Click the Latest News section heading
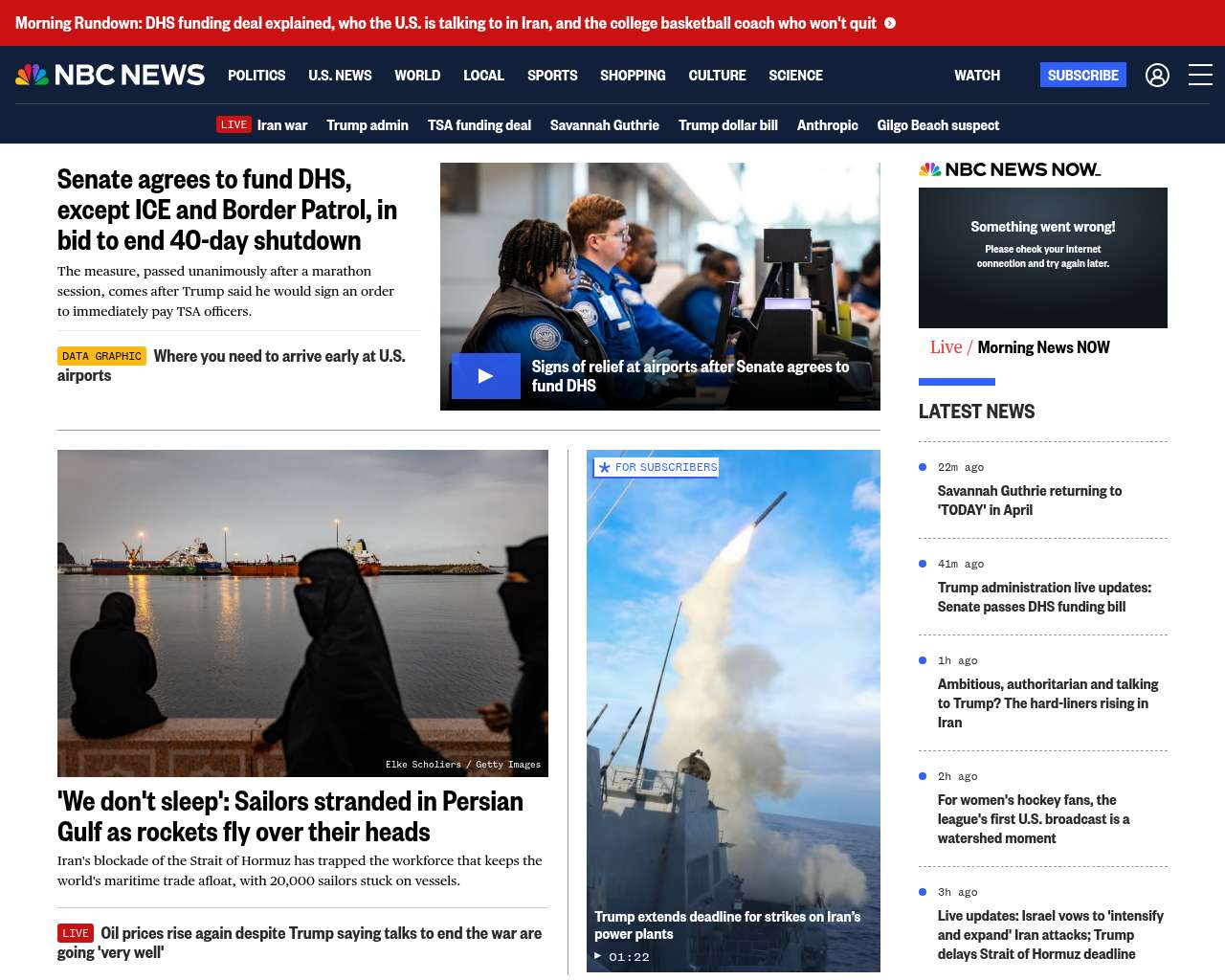The height and width of the screenshot is (980, 1225). click(x=976, y=412)
